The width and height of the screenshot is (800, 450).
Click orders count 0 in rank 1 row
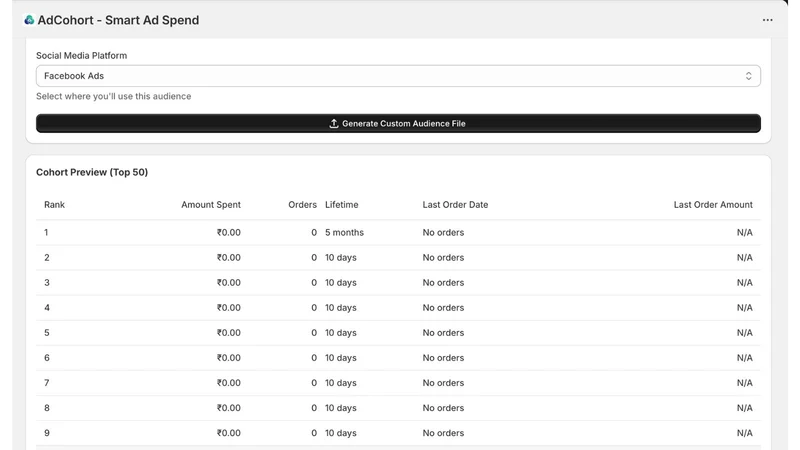point(314,233)
